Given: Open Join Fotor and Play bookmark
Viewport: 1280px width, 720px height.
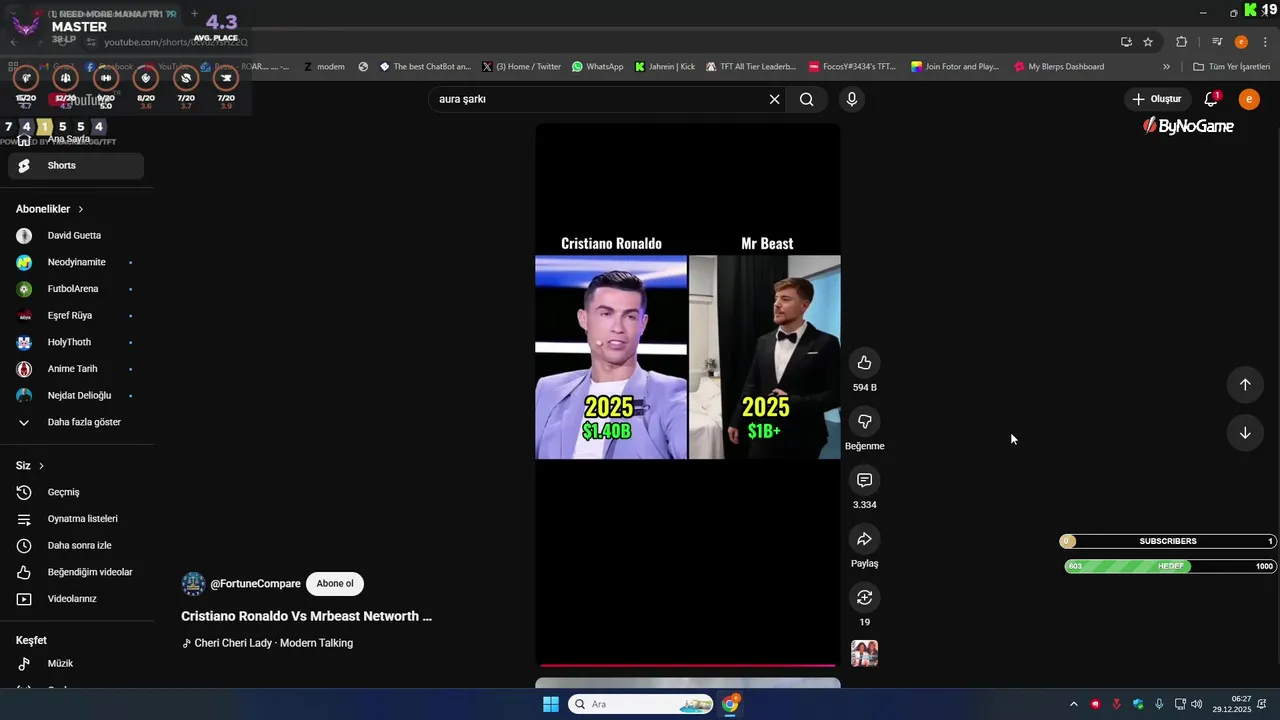Looking at the screenshot, I should tap(955, 67).
